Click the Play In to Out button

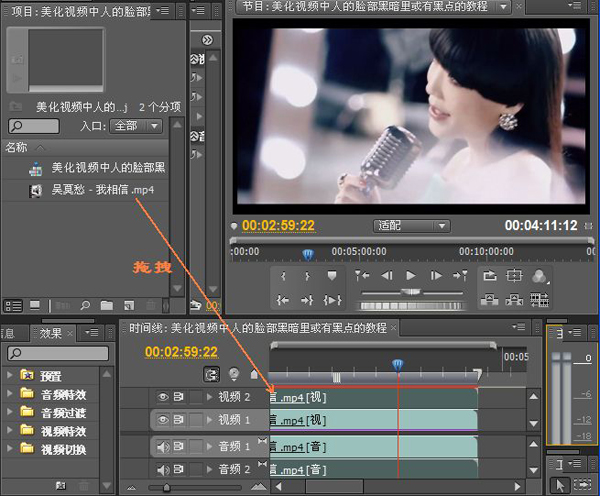click(x=332, y=300)
